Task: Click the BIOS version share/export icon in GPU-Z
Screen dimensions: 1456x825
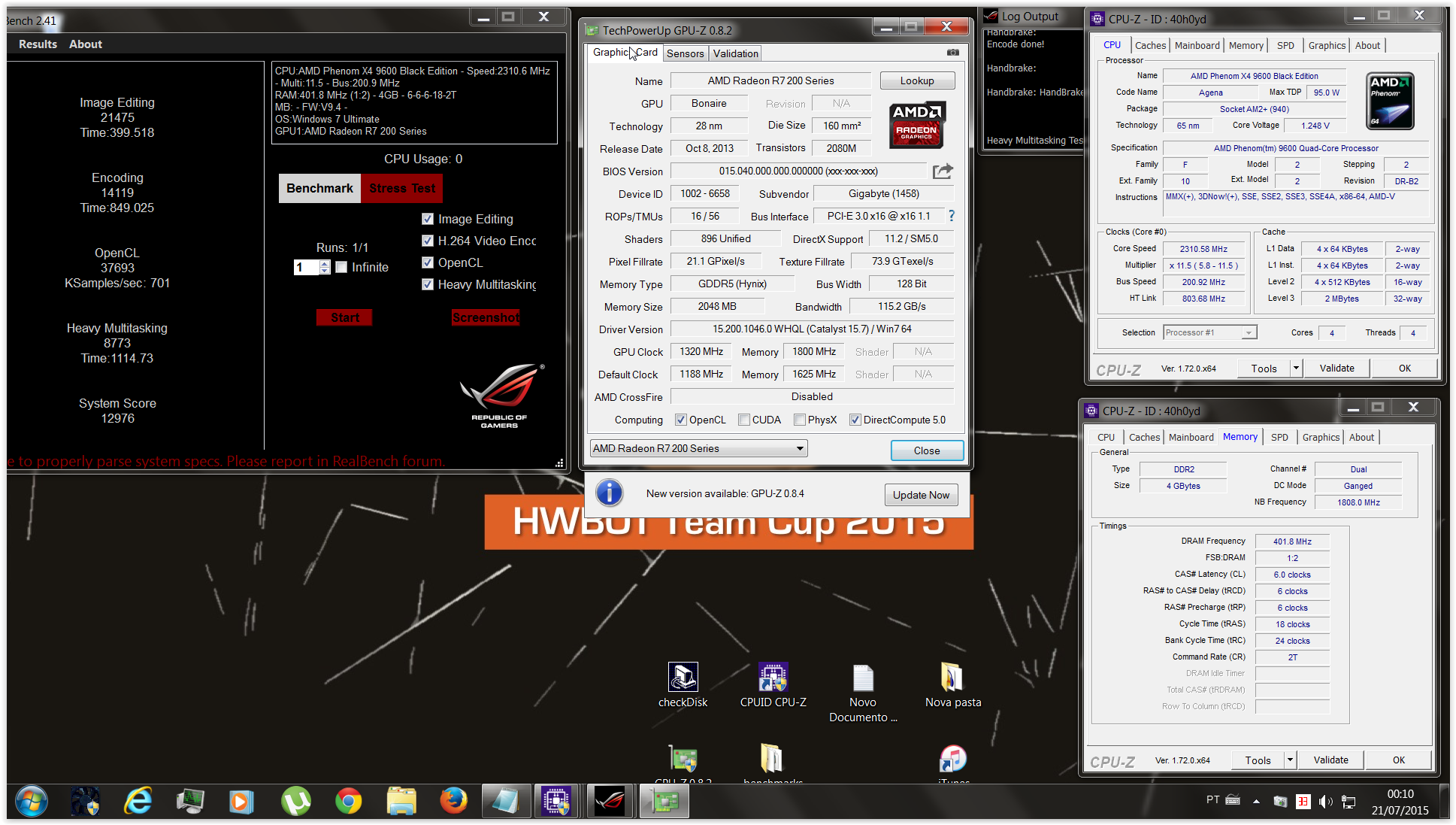Action: (943, 171)
